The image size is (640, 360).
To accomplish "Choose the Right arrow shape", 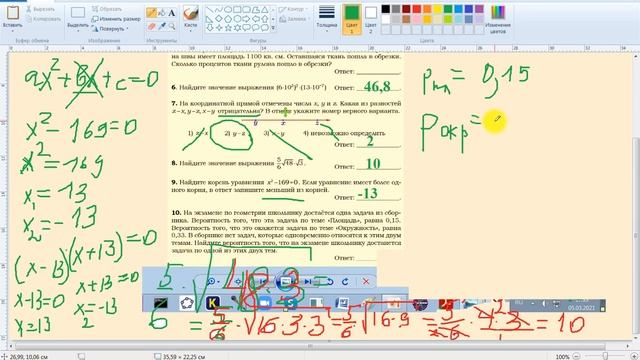I will [247, 19].
